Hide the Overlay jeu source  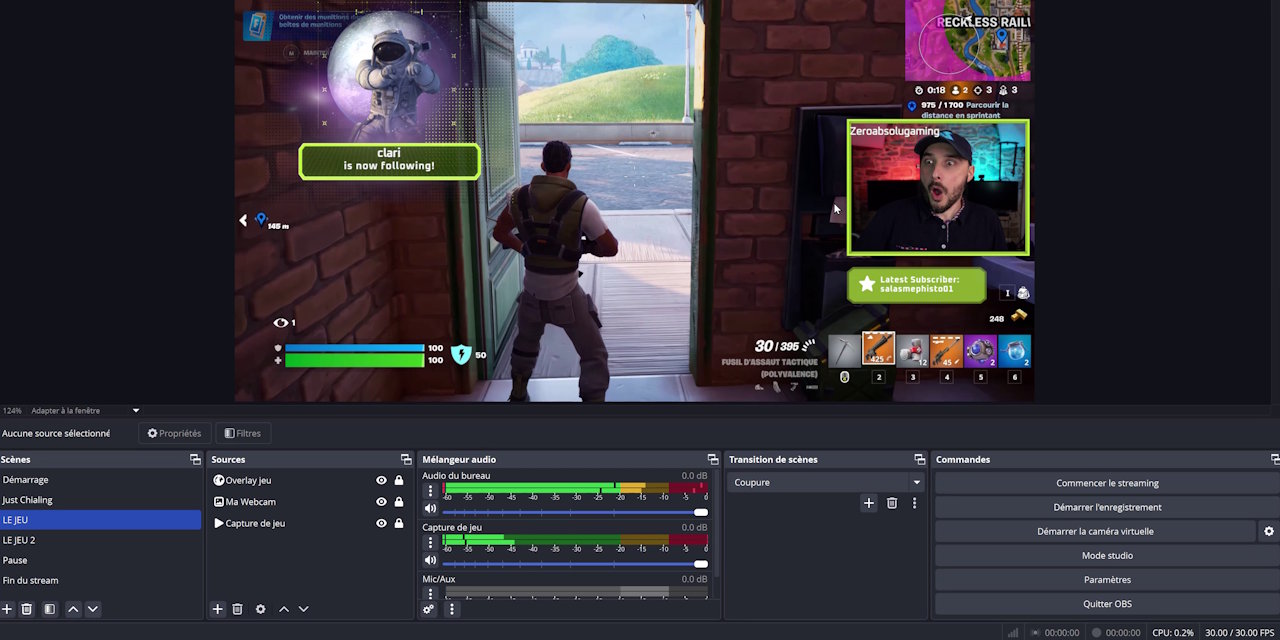pyautogui.click(x=381, y=480)
